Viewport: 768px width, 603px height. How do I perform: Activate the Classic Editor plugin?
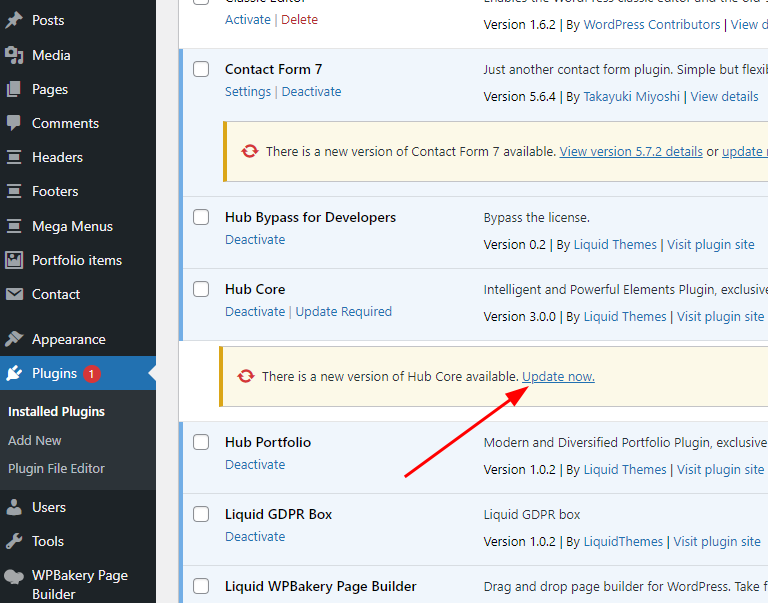coord(247,20)
